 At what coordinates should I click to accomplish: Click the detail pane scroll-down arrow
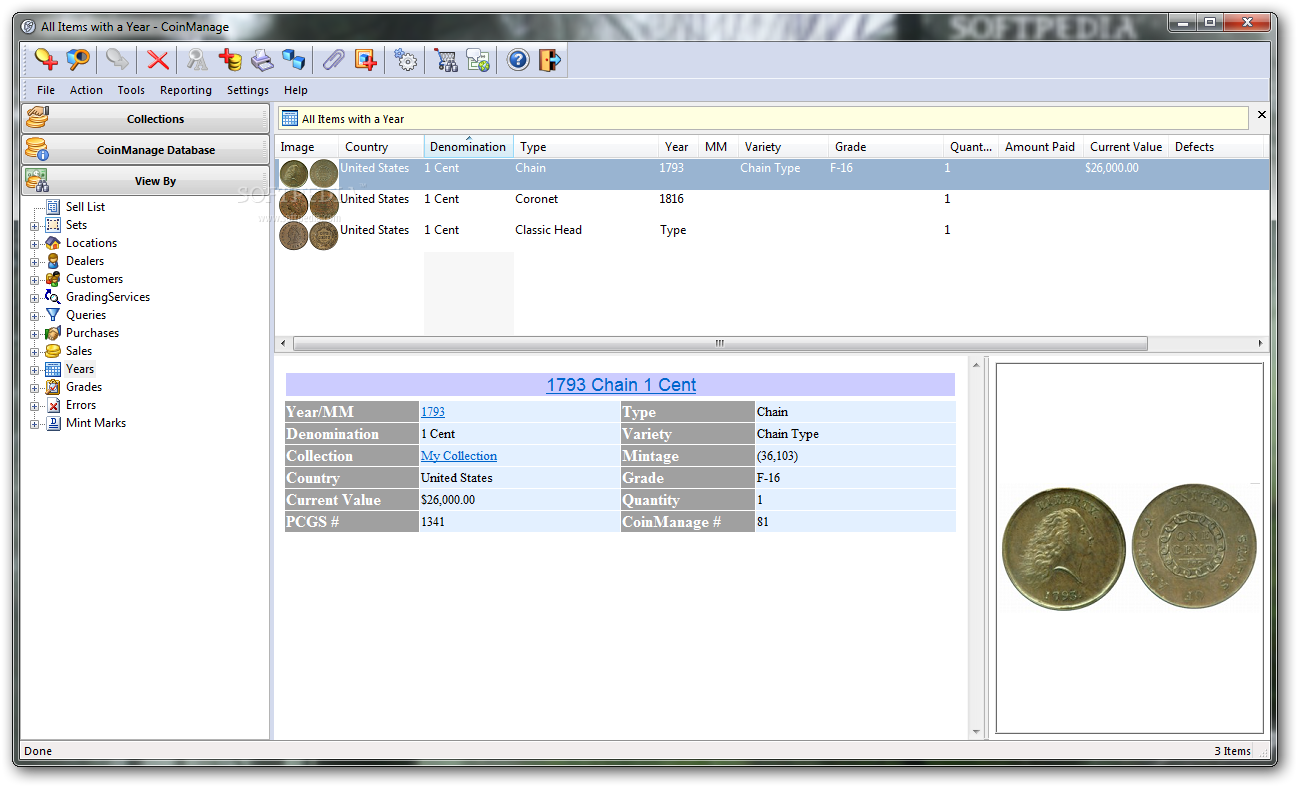point(977,733)
